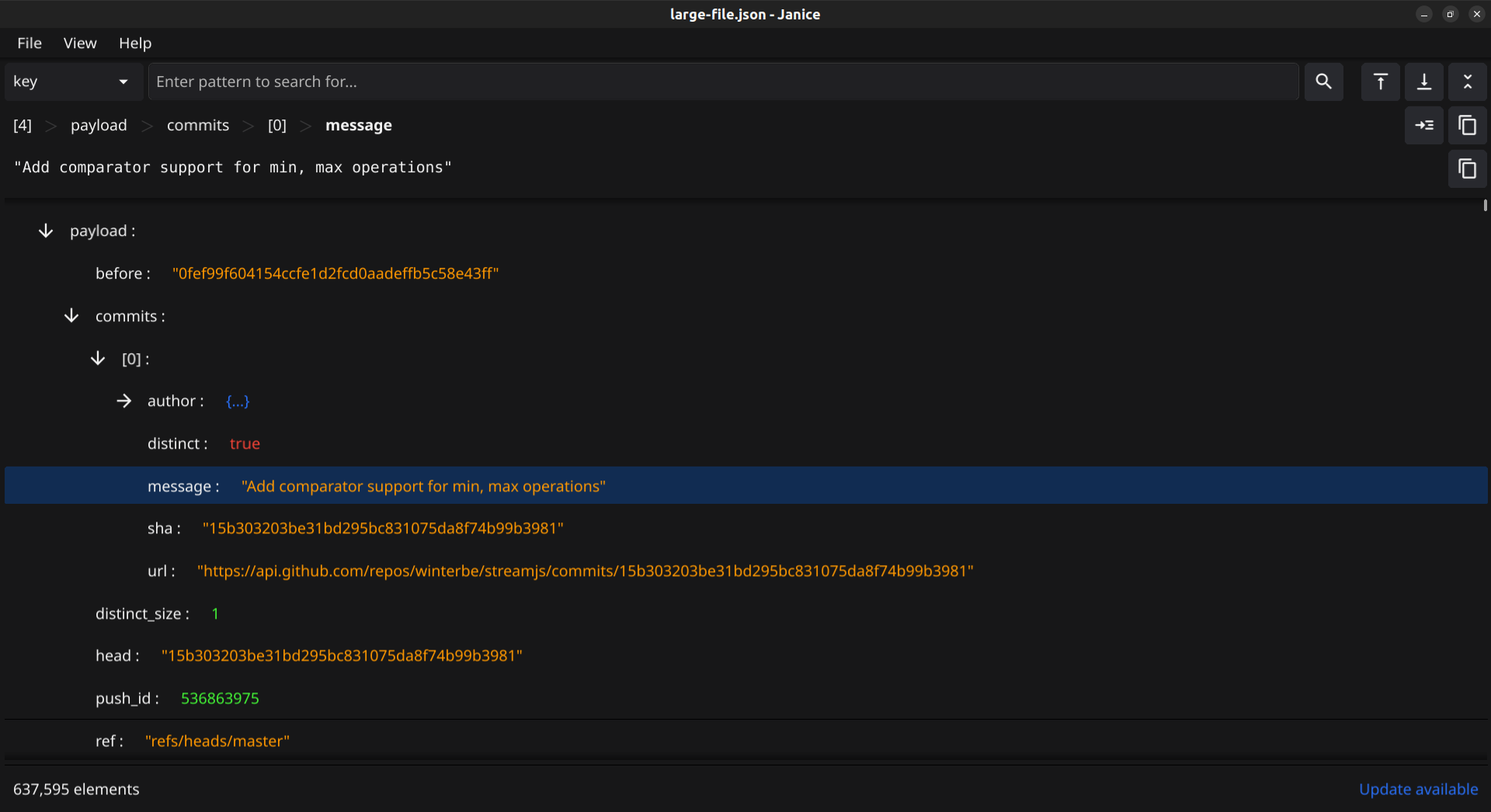Expand the author object arrow
1491x812 pixels.
tap(124, 401)
